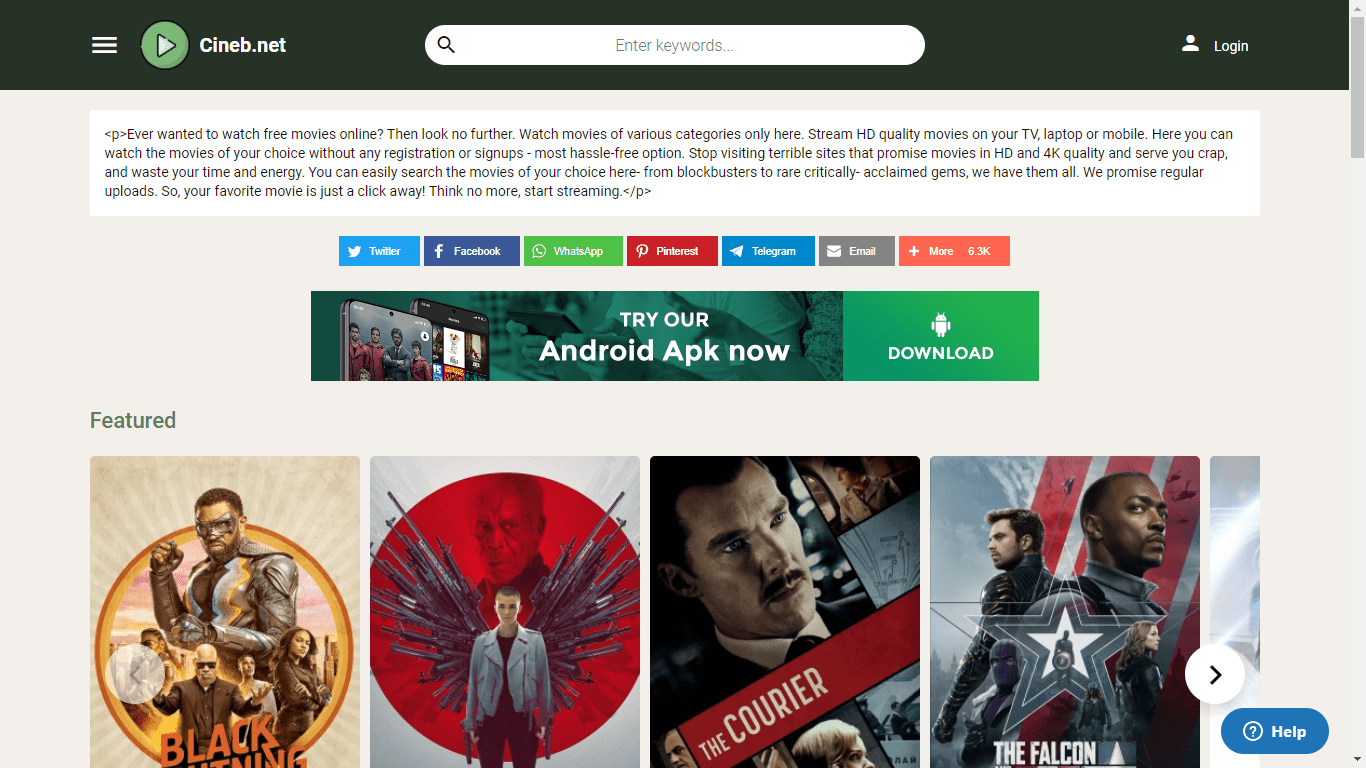
Task: Focus the Enter keywords search field
Action: click(675, 45)
